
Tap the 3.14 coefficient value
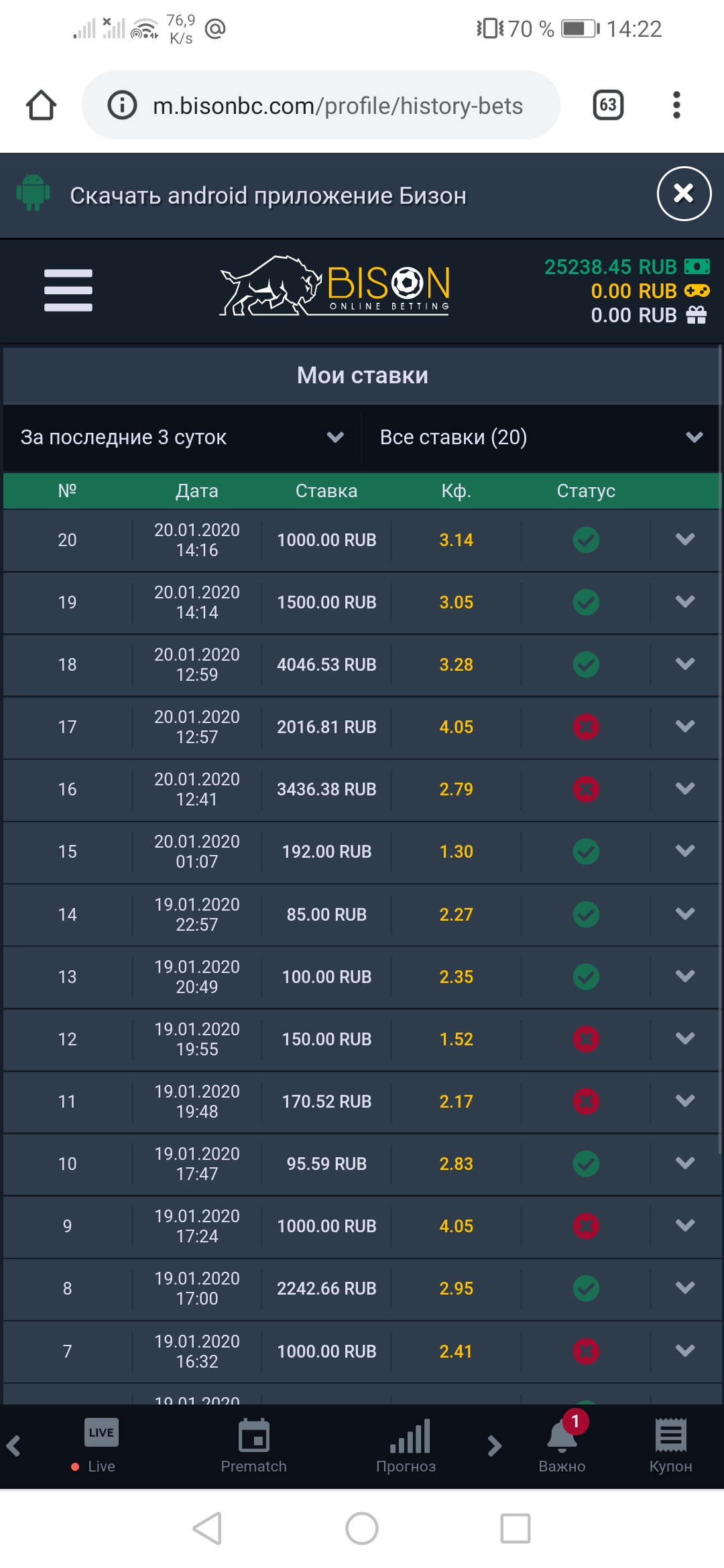456,539
